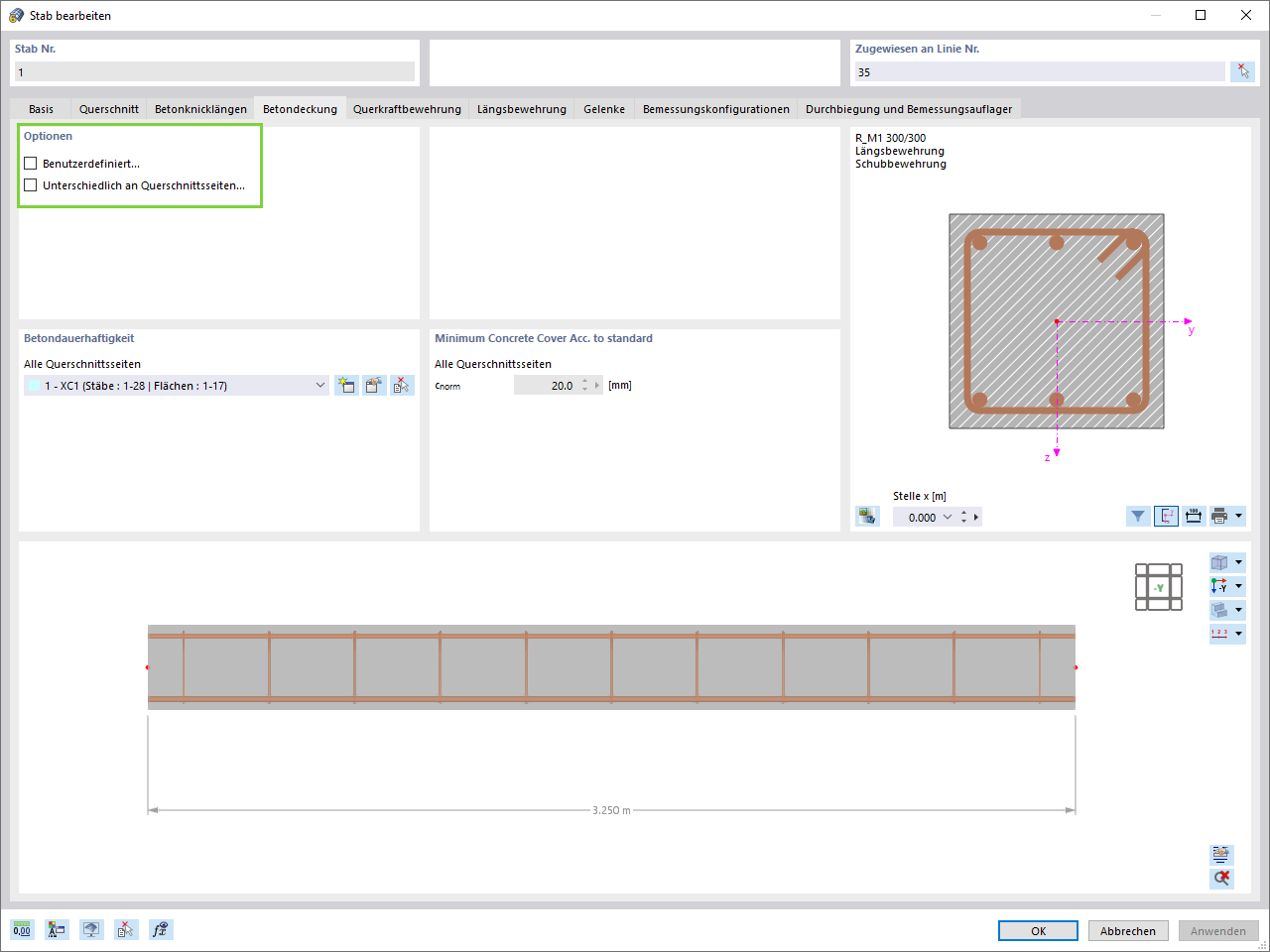Open the units 0.00 settings icon

click(22, 929)
